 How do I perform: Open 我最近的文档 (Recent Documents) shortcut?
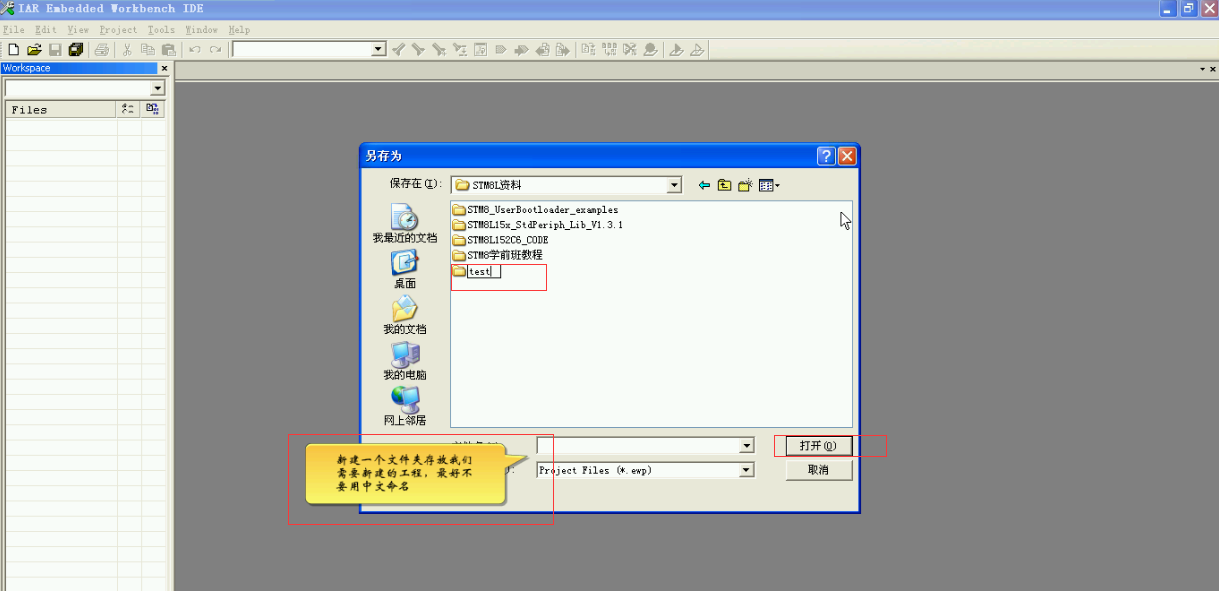(x=405, y=224)
